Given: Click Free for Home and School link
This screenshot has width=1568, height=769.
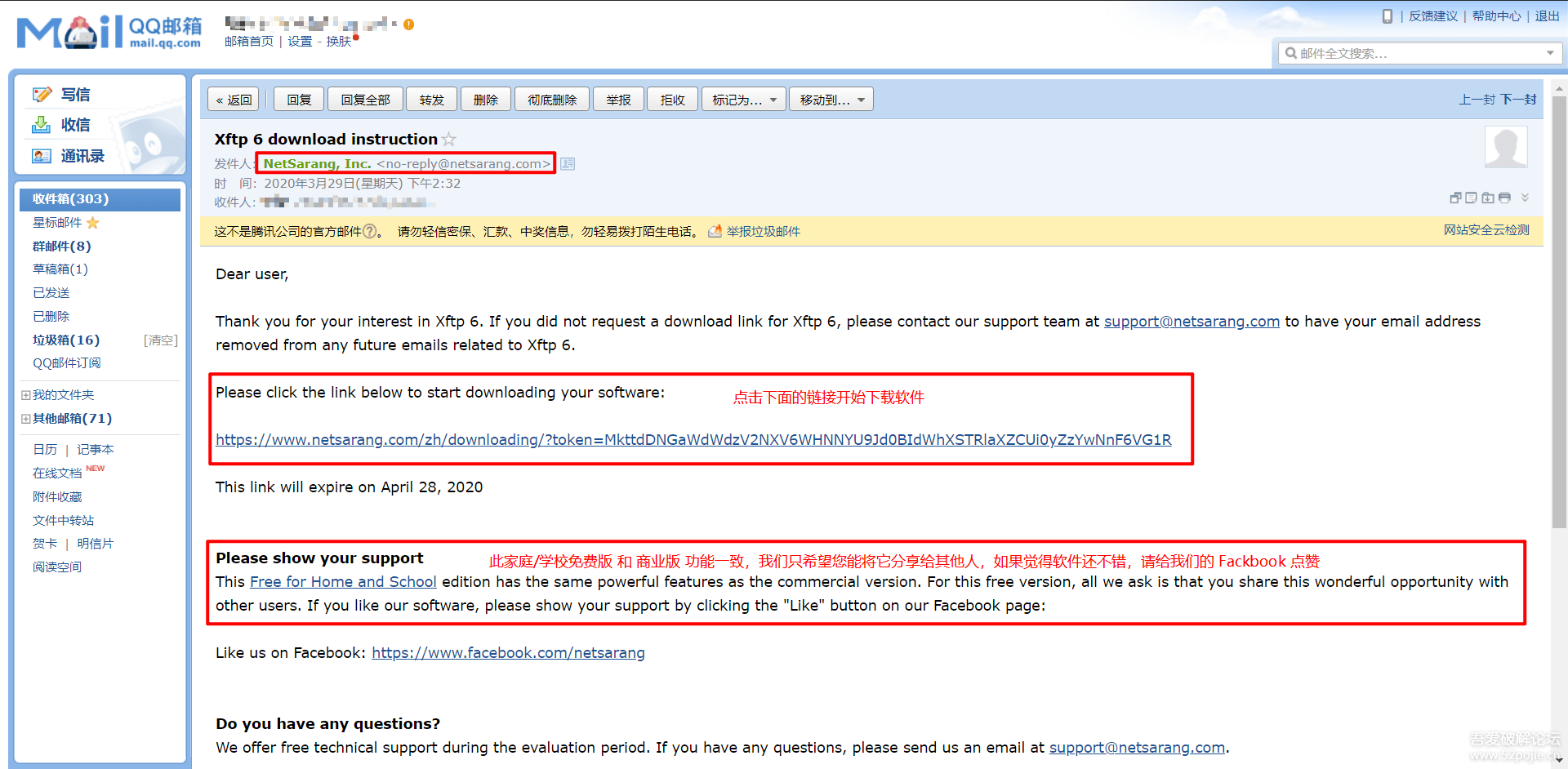Looking at the screenshot, I should tap(343, 582).
